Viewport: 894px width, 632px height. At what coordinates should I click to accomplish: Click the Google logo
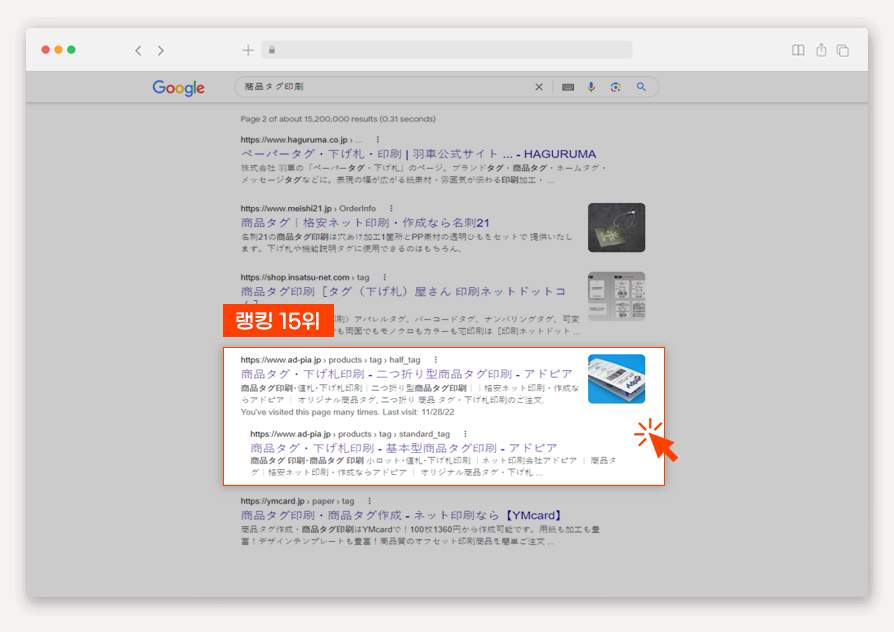[x=178, y=88]
